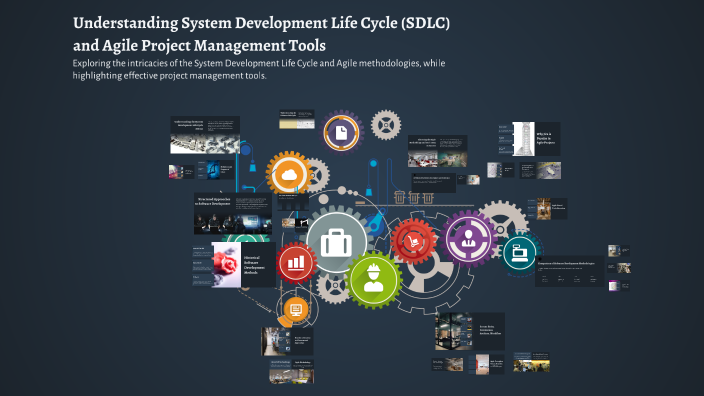Click the red bar chart gear icon
Viewport: 704px width, 396px height.
pos(296,263)
